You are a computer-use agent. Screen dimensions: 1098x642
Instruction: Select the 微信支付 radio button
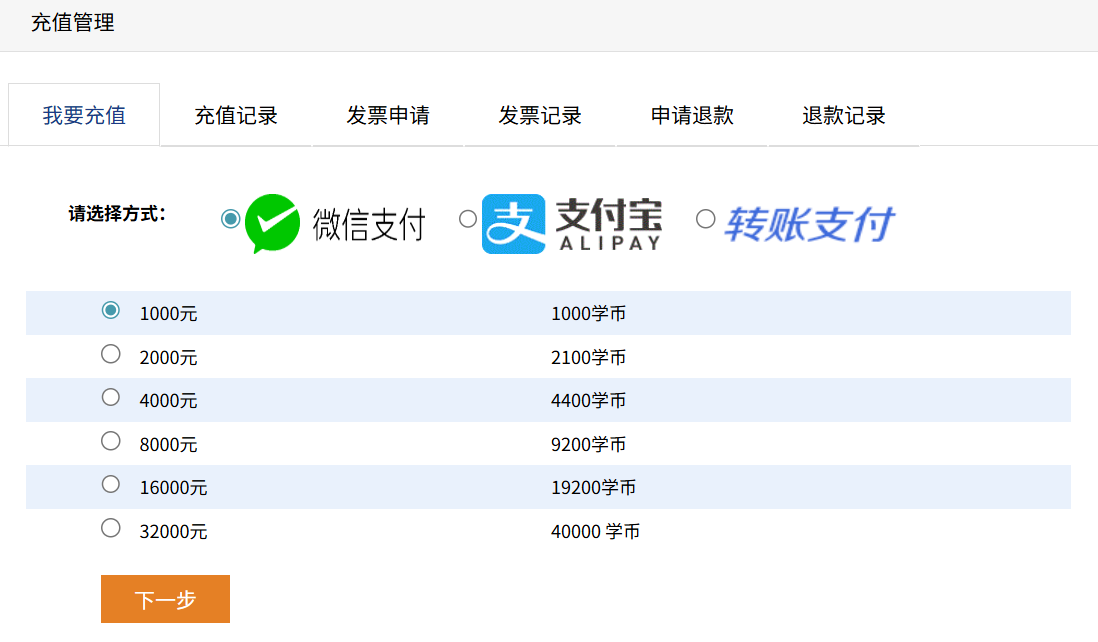tap(231, 219)
